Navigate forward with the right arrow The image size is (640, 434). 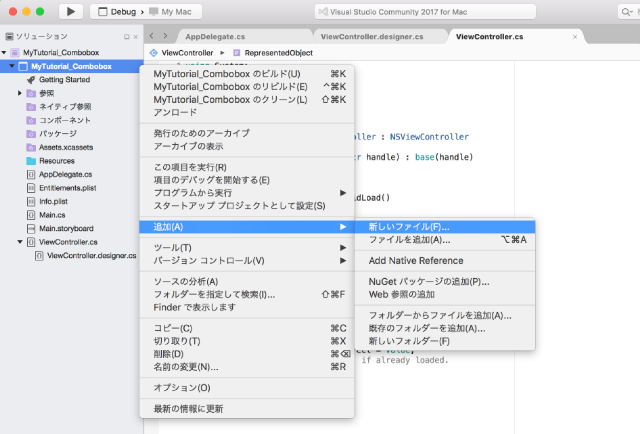point(165,36)
